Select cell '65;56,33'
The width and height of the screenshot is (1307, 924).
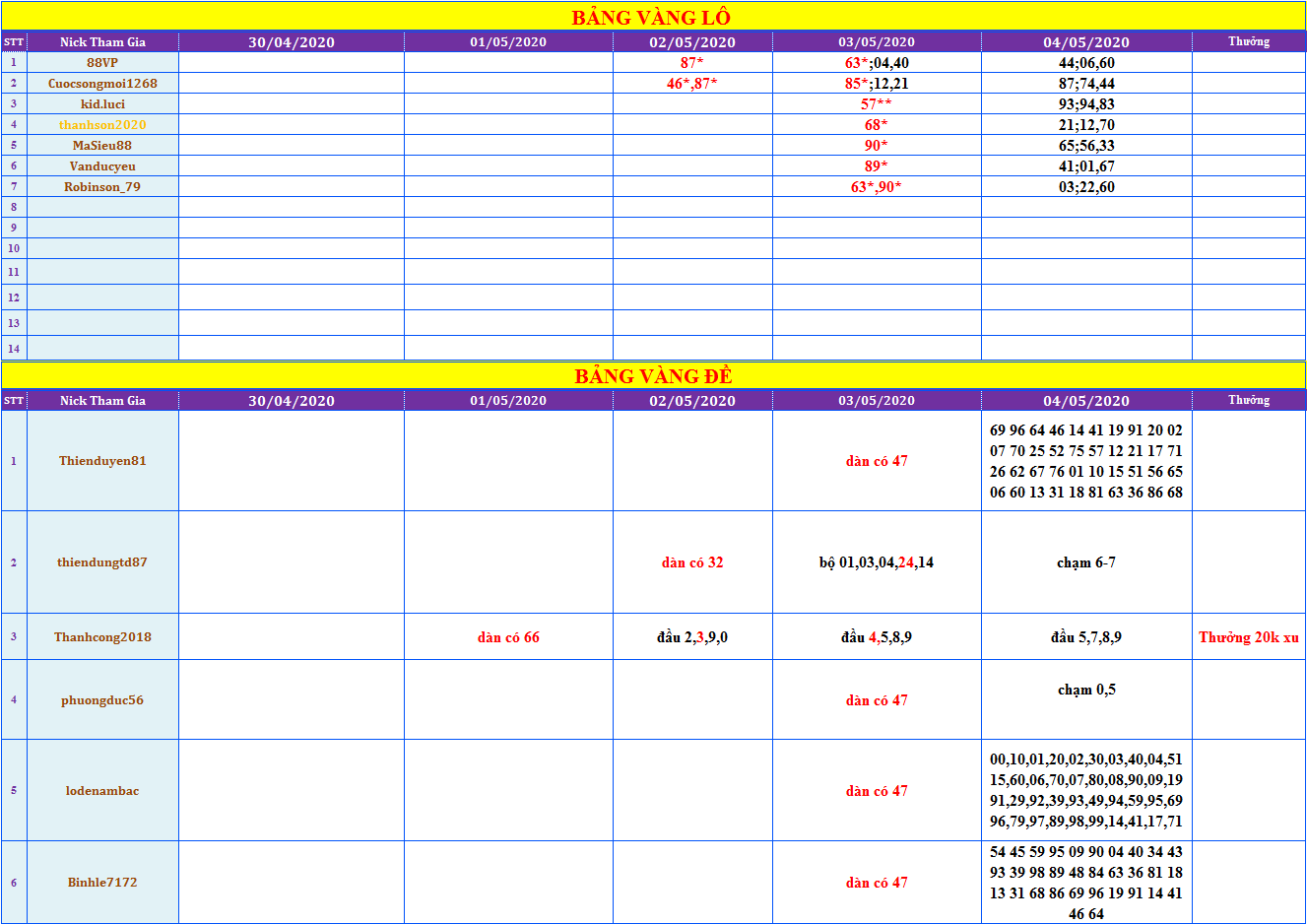tap(1086, 145)
